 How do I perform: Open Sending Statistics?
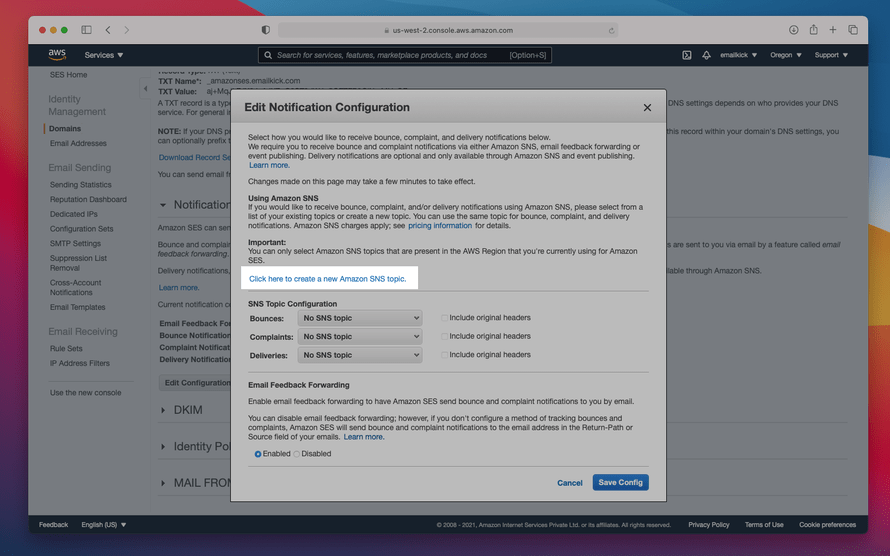click(x=81, y=185)
